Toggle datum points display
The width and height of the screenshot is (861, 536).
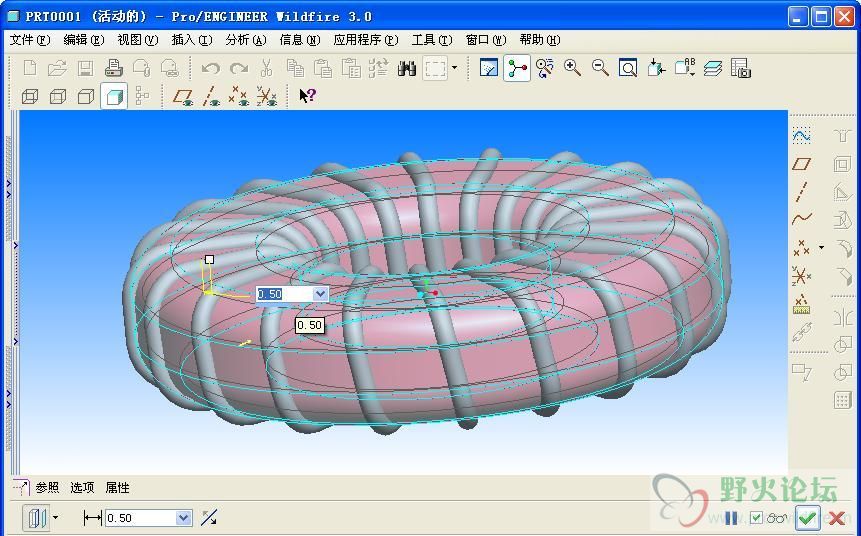pos(238,97)
